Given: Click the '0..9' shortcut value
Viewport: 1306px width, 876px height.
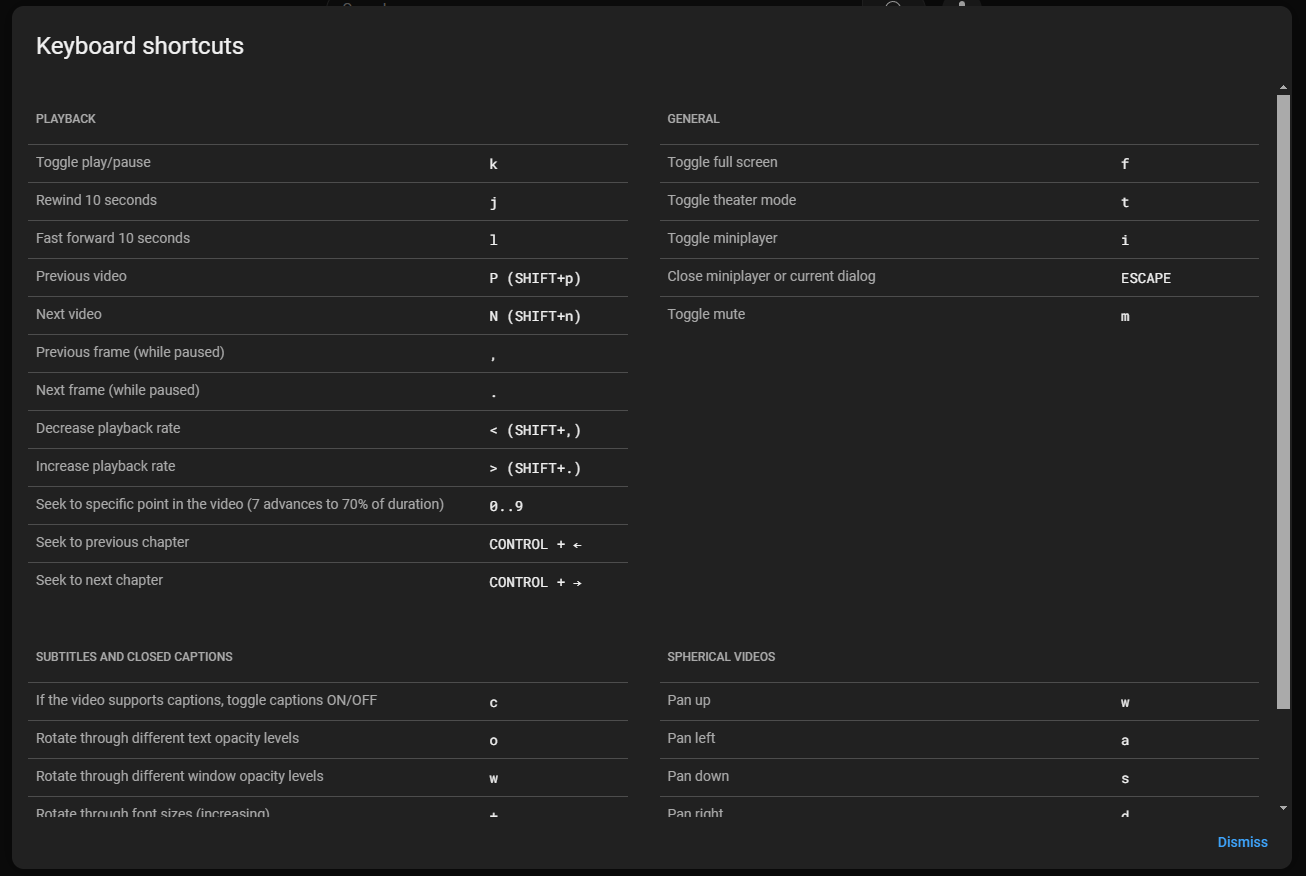Looking at the screenshot, I should click(506, 506).
